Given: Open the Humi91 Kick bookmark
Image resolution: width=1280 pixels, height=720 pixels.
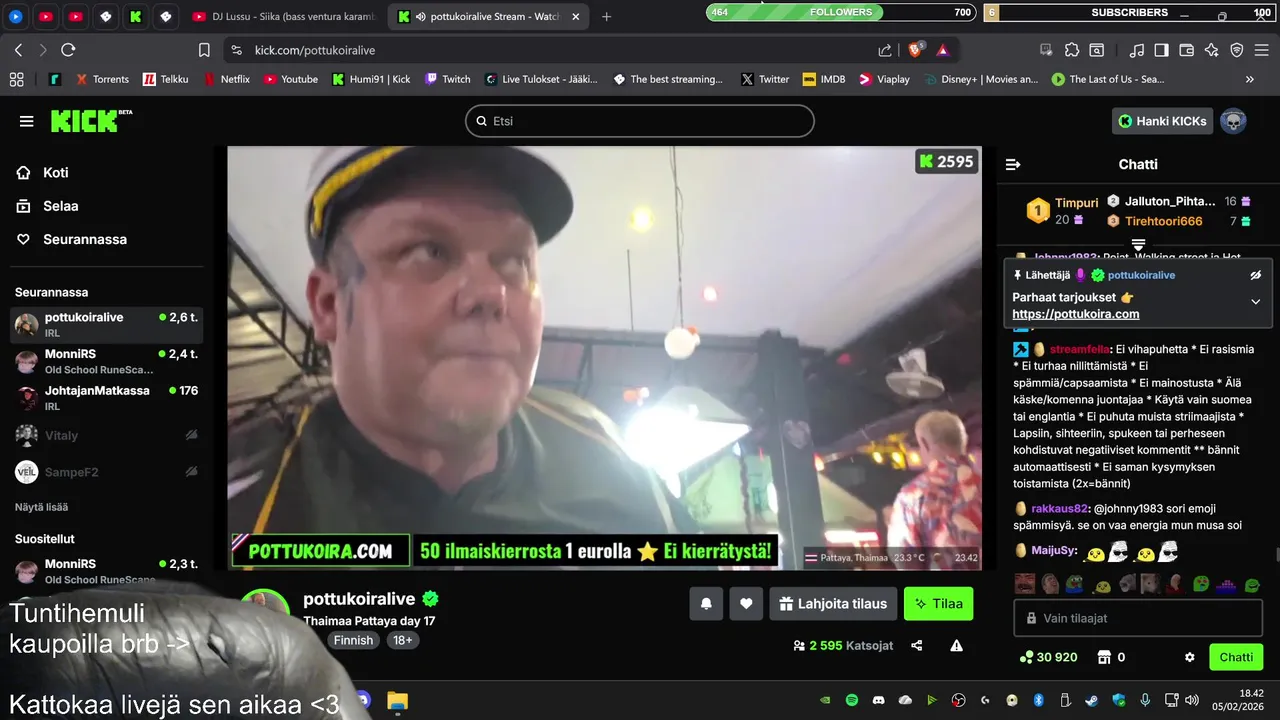Looking at the screenshot, I should (x=371, y=79).
